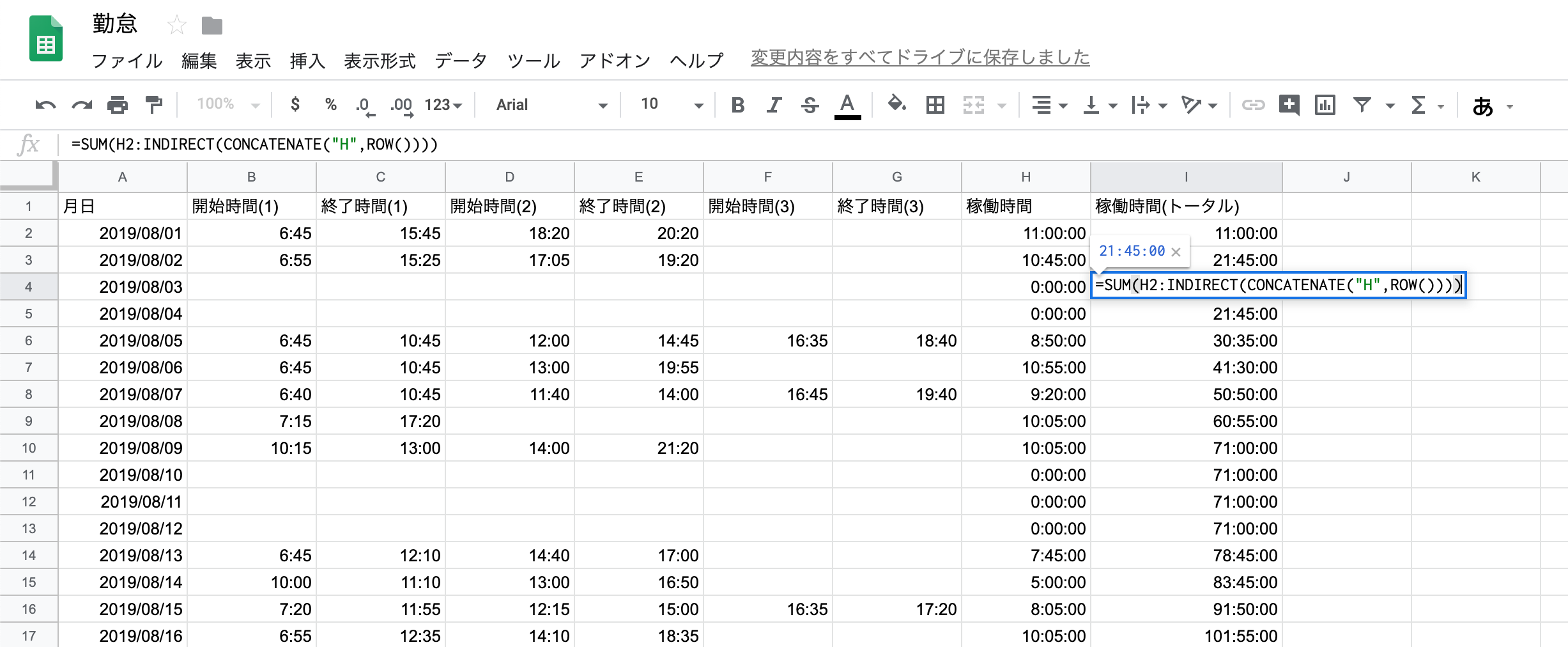
Task: Open the text rotation dropdown
Action: coord(1199,105)
